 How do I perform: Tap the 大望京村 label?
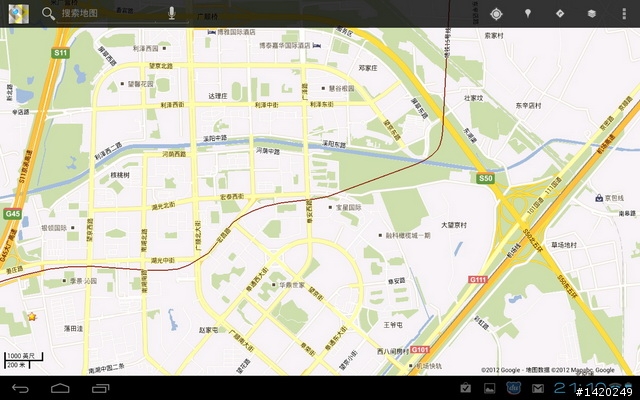(x=453, y=225)
